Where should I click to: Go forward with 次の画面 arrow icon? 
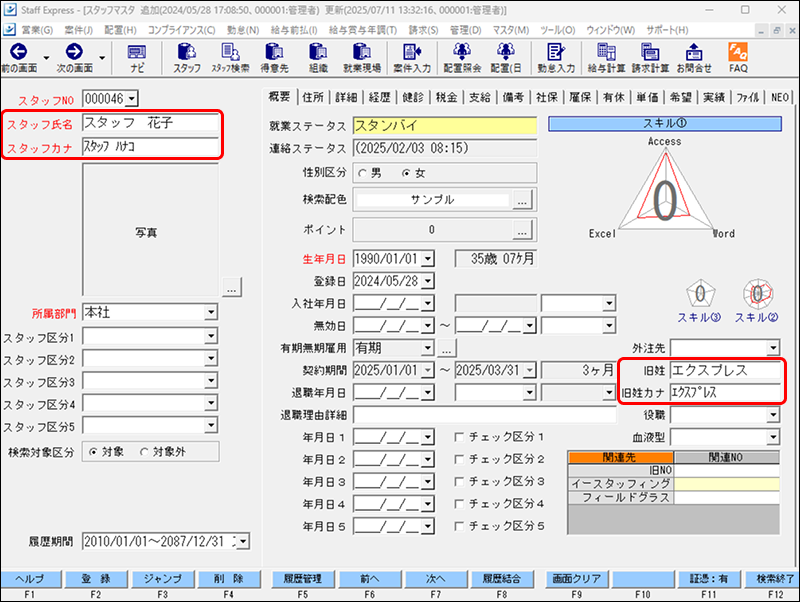coord(74,52)
